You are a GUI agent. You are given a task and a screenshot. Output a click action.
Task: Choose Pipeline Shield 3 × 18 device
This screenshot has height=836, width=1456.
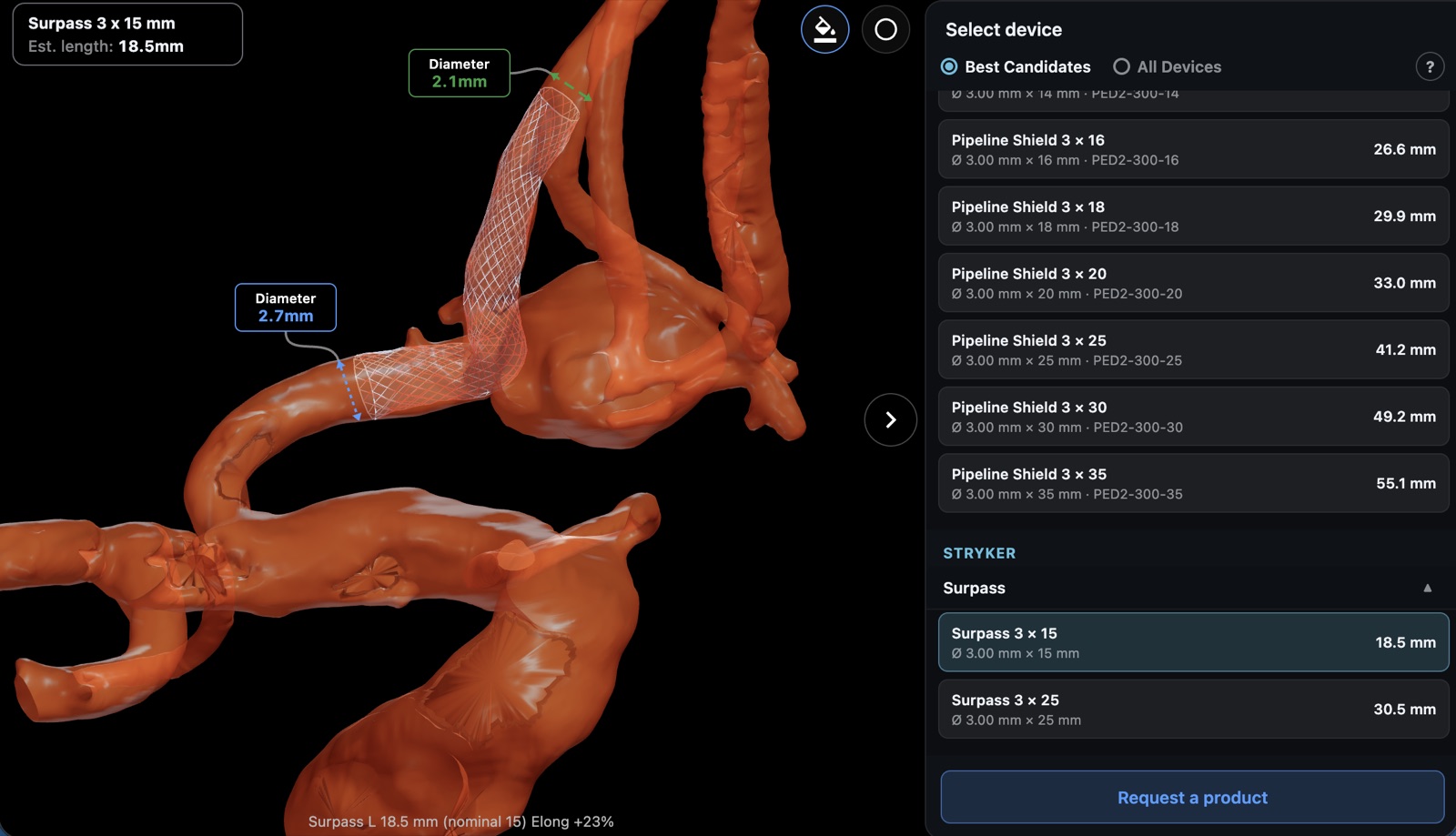click(x=1193, y=216)
